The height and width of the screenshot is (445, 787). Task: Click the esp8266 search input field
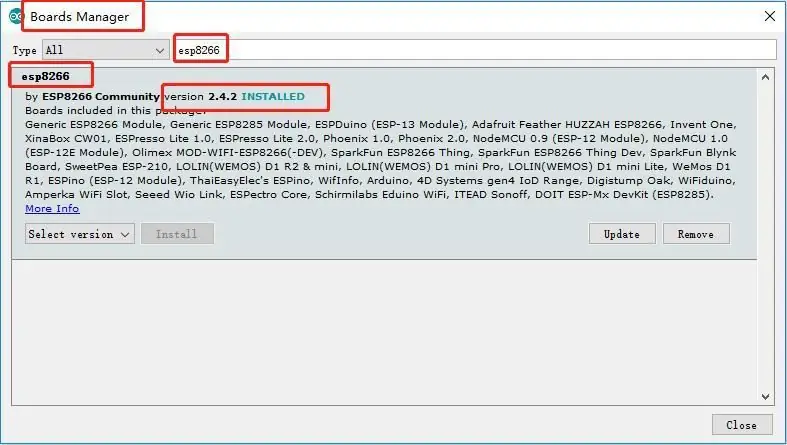tap(475, 50)
